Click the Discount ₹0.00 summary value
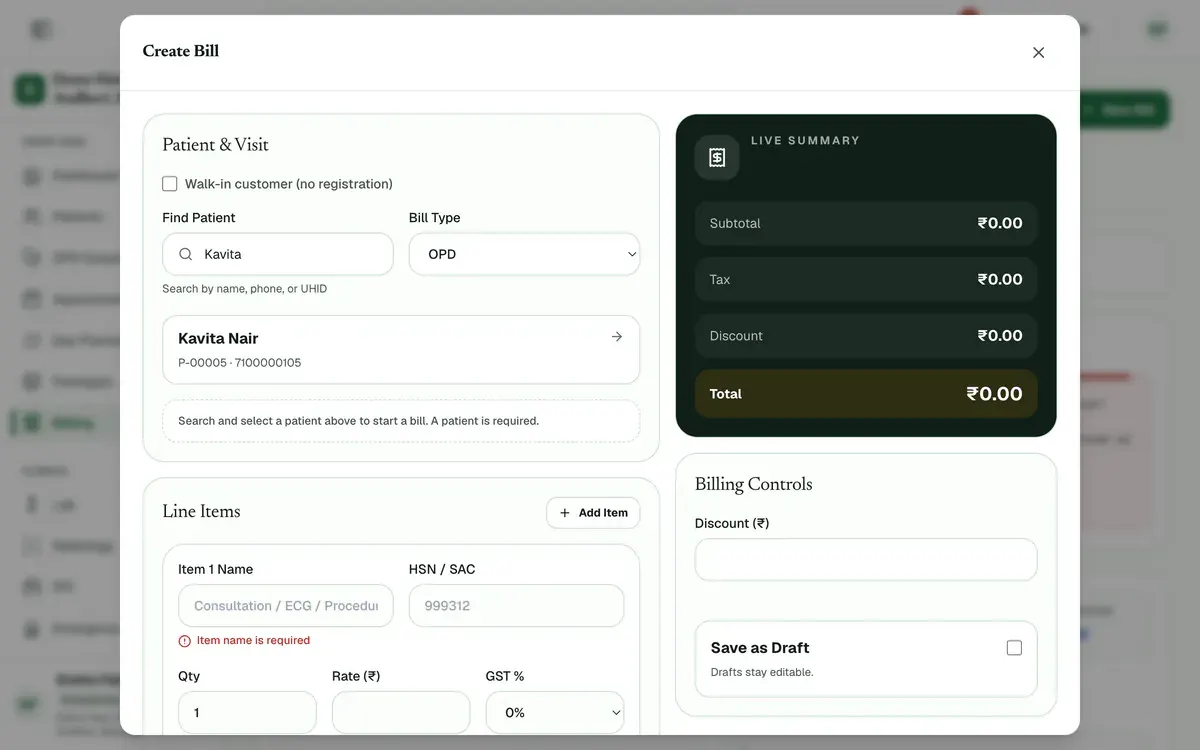Screen dimensions: 1200x750 1000,336
